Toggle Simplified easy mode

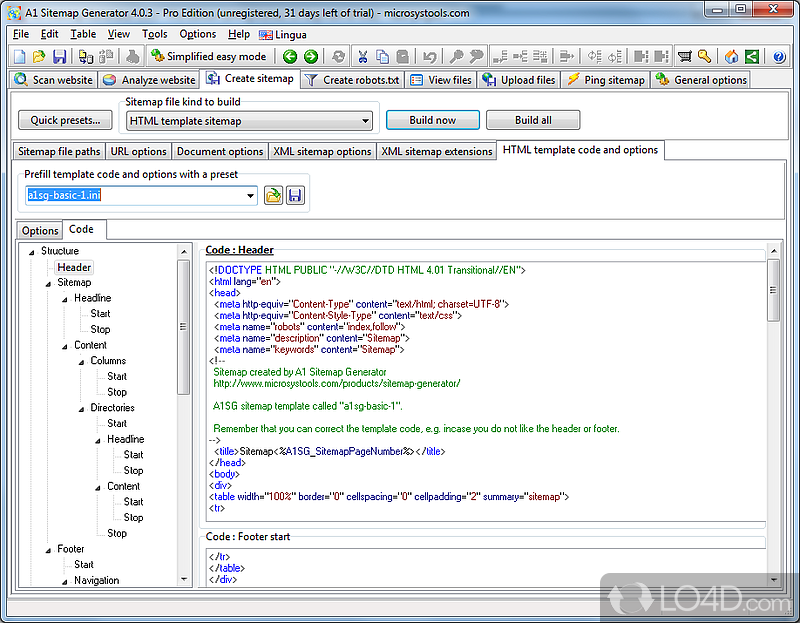click(208, 57)
